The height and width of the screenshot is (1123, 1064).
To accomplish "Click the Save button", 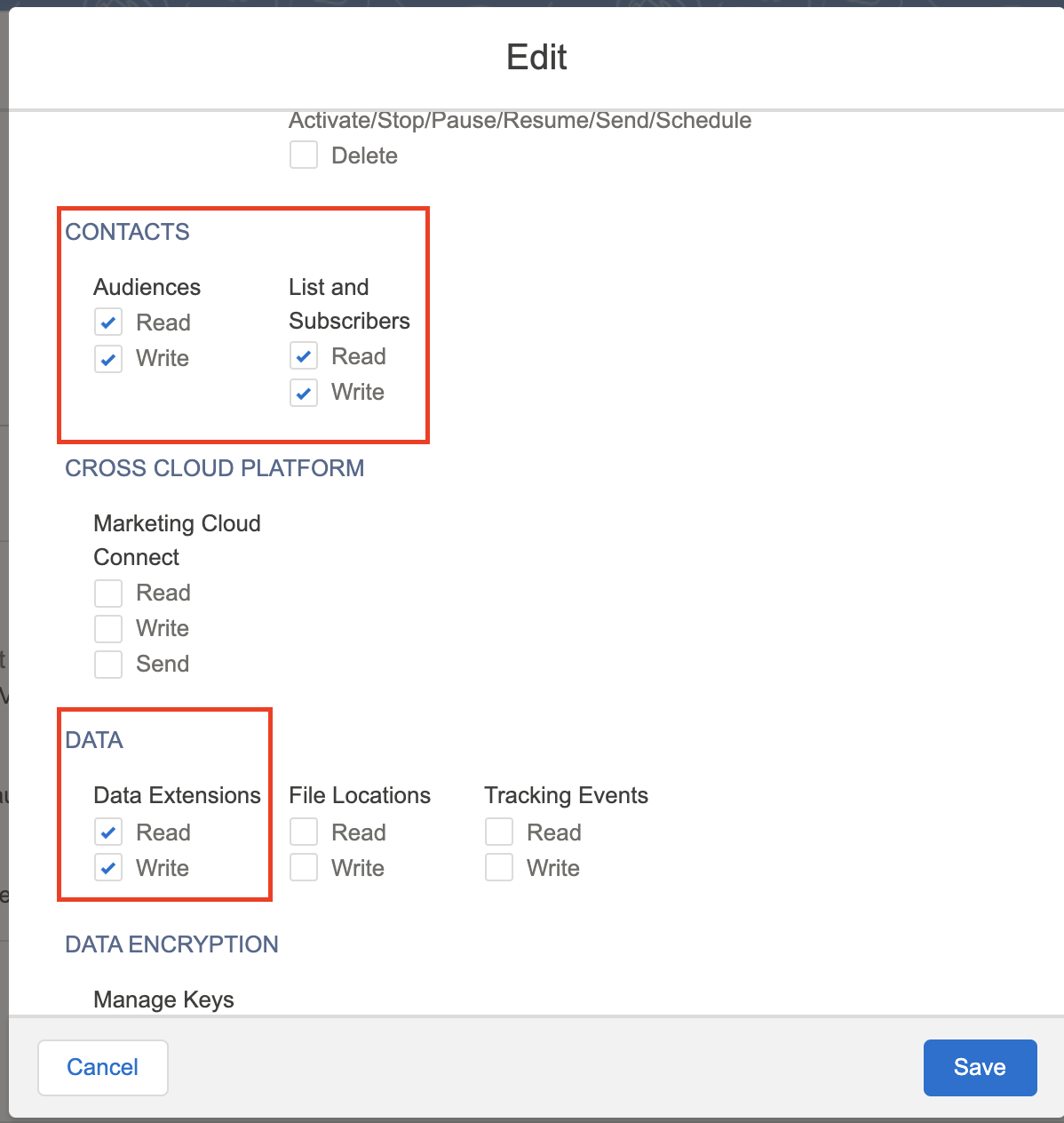I will [980, 1067].
